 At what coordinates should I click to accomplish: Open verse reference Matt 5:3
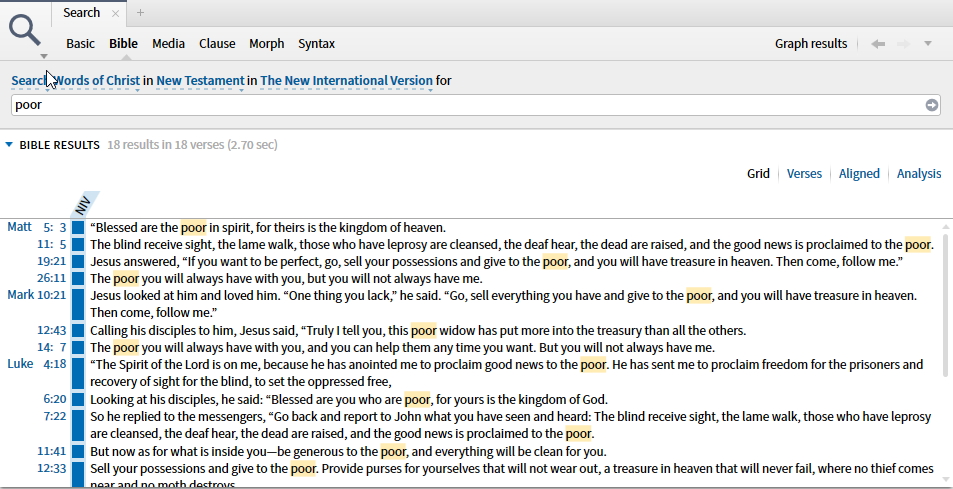(x=36, y=227)
